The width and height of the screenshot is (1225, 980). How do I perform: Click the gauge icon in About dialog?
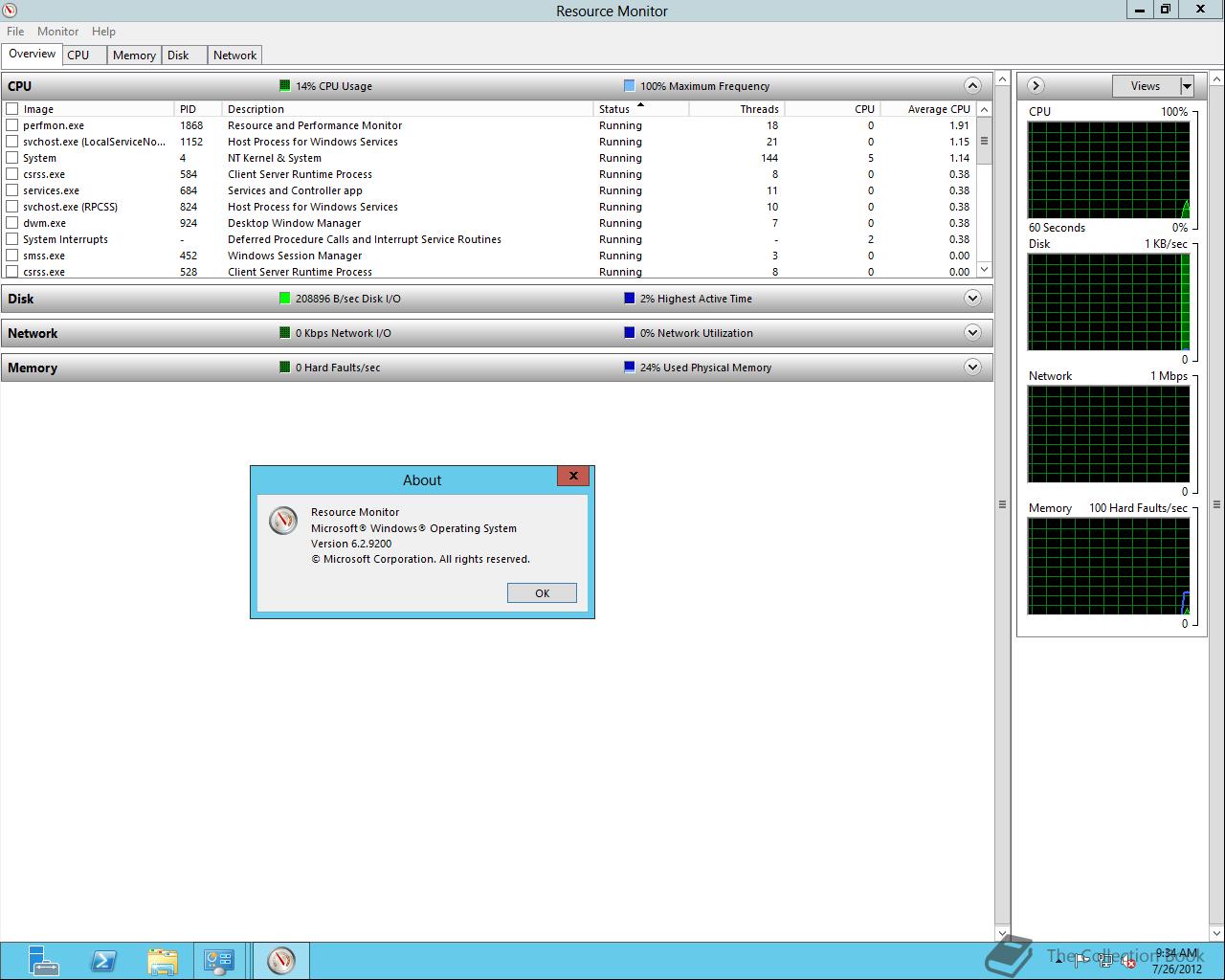[x=282, y=520]
